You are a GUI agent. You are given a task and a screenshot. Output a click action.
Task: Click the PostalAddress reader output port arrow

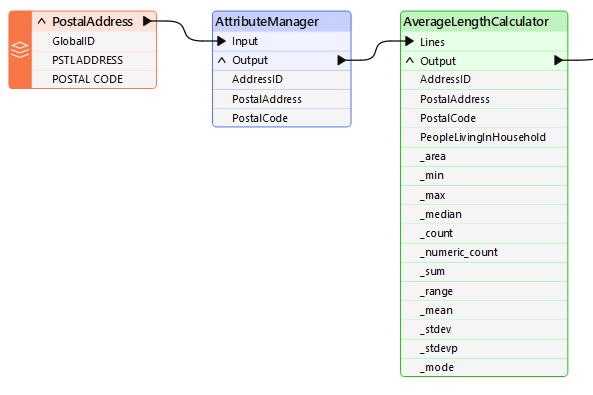pos(147,21)
